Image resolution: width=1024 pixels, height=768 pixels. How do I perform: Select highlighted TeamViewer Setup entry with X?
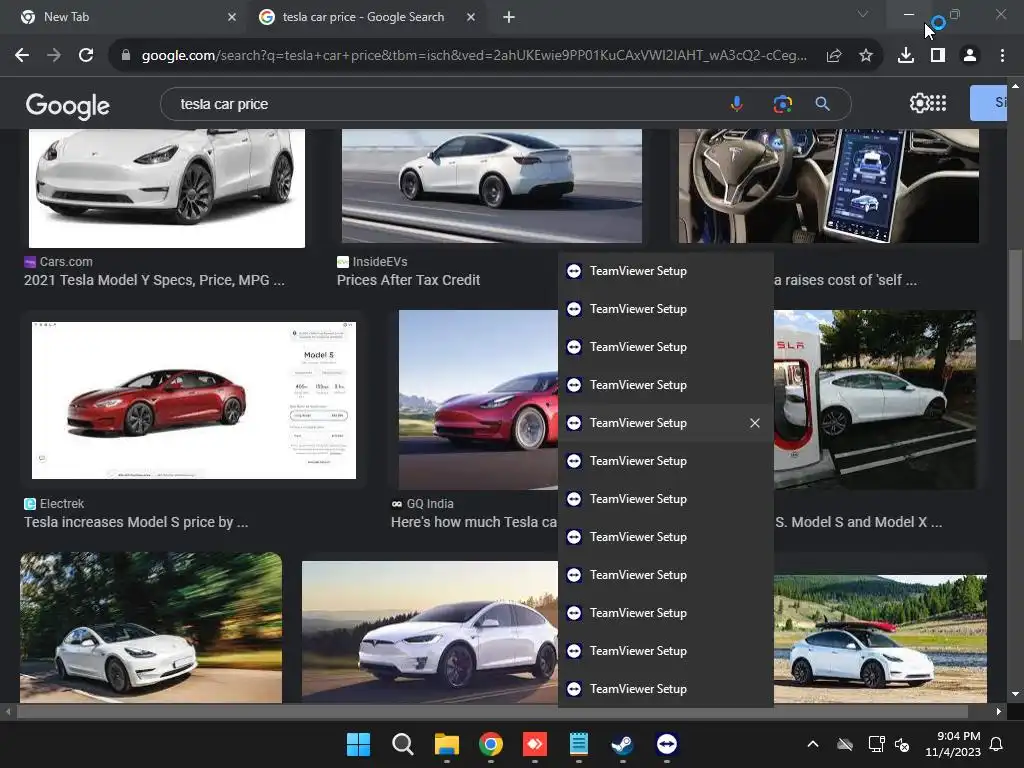pyautogui.click(x=665, y=423)
